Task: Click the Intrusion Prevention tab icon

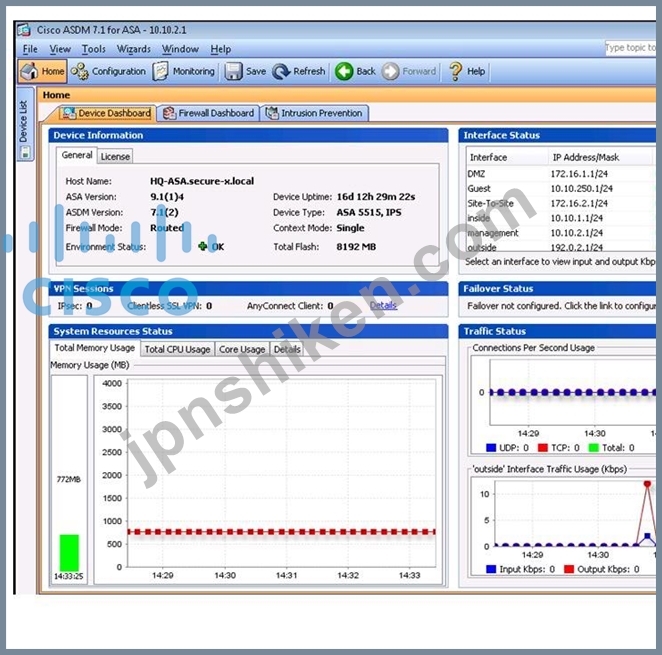Action: tap(272, 113)
